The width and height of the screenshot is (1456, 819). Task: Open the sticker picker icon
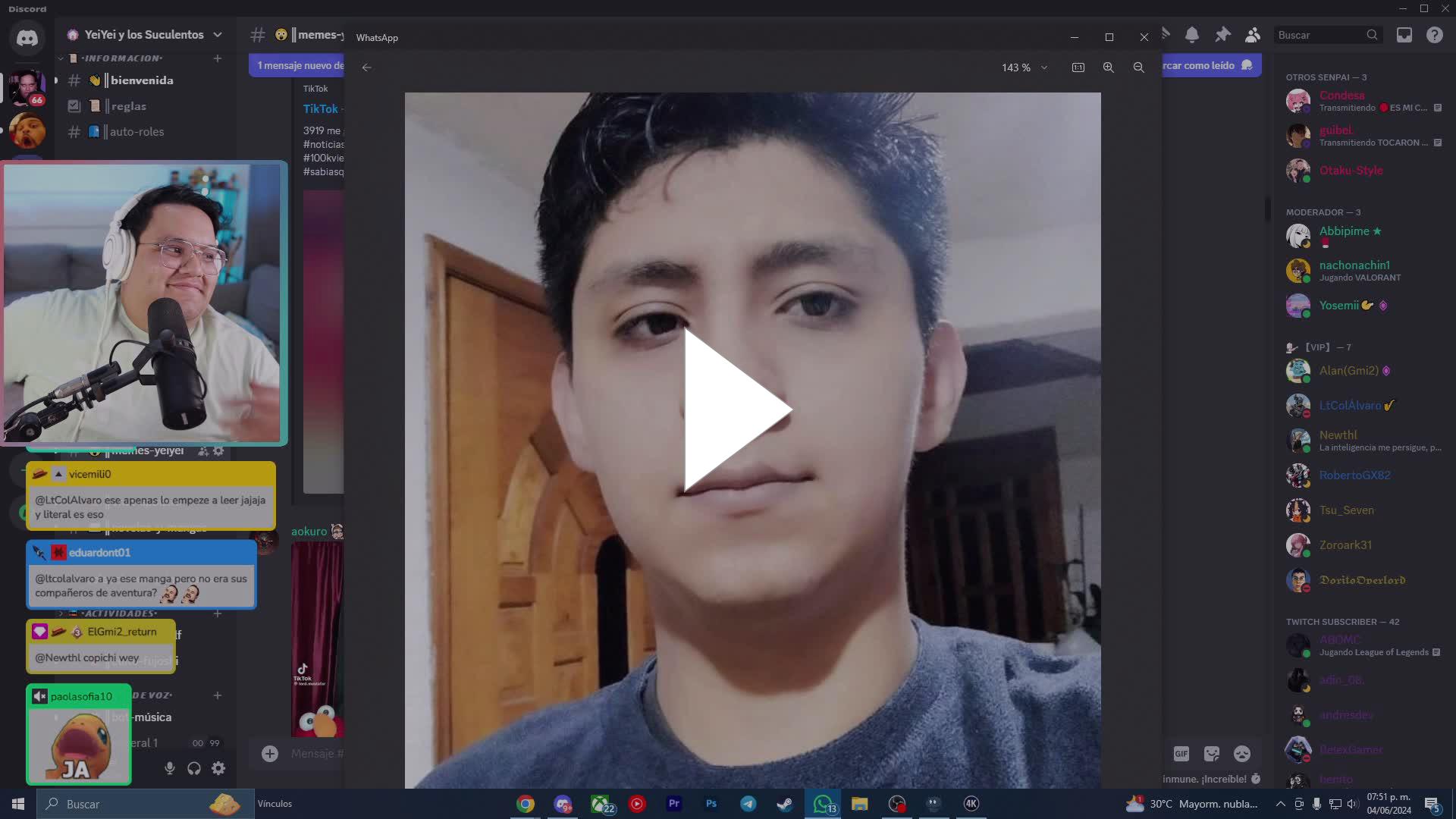pyautogui.click(x=1212, y=754)
